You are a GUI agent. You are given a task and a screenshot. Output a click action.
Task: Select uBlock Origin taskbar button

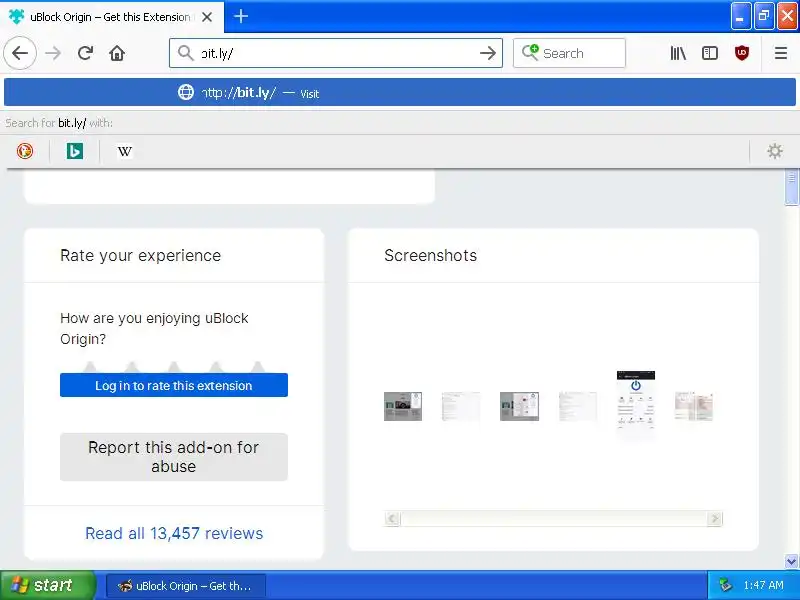pos(186,586)
